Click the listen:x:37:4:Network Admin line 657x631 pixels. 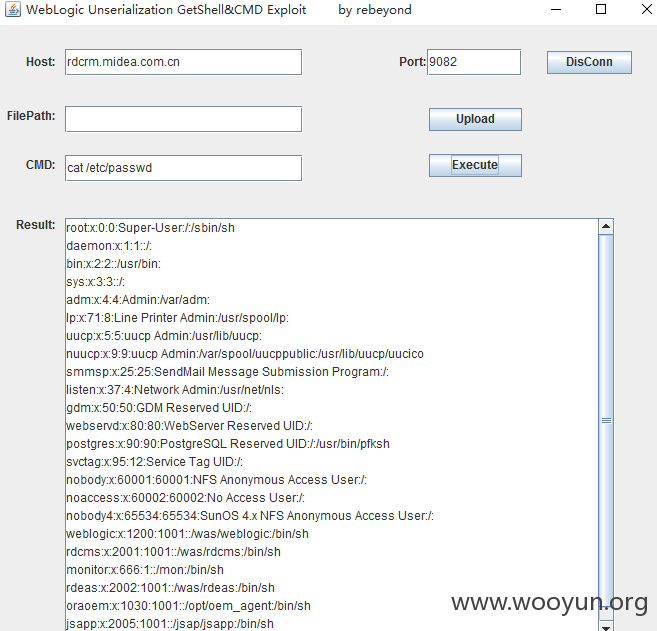175,390
